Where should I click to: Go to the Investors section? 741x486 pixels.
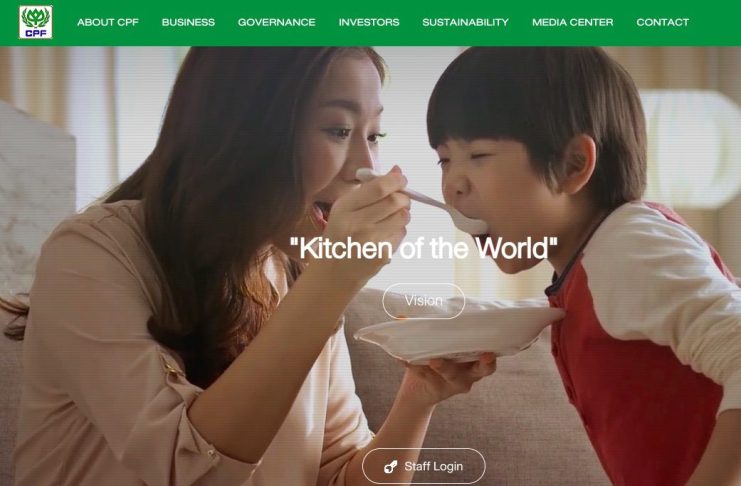369,22
